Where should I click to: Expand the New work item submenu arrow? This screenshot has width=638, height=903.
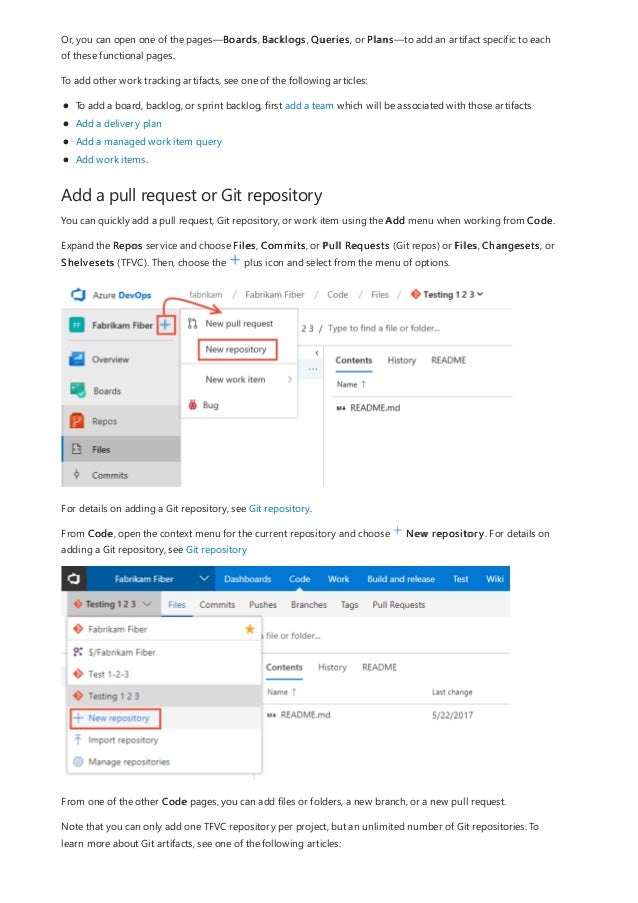(289, 379)
